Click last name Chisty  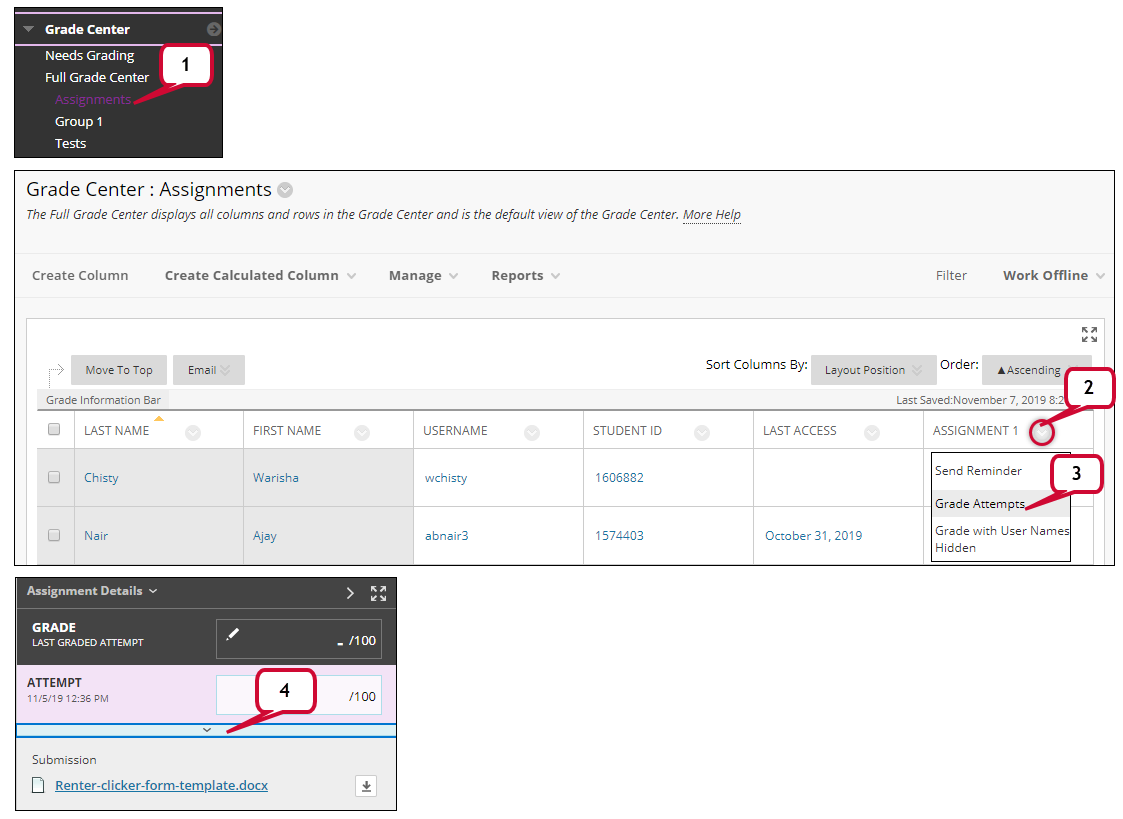point(101,478)
